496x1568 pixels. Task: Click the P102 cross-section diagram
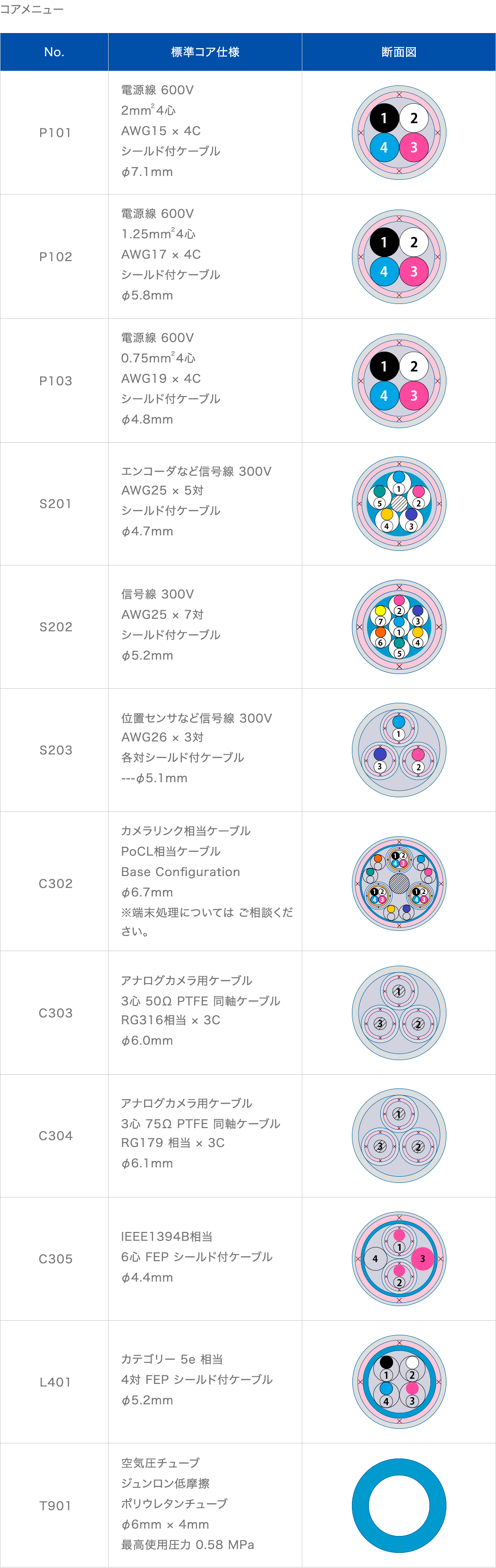point(399,257)
